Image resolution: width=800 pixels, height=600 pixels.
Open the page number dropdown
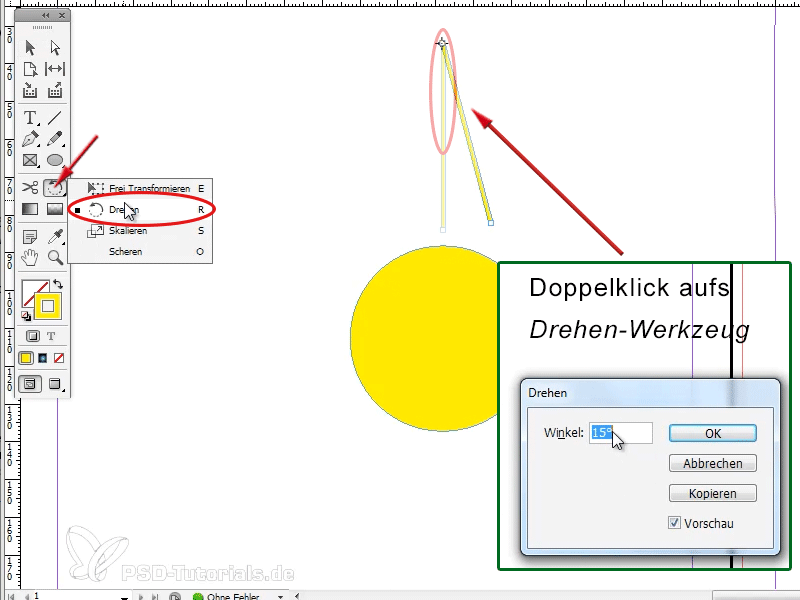point(124,596)
